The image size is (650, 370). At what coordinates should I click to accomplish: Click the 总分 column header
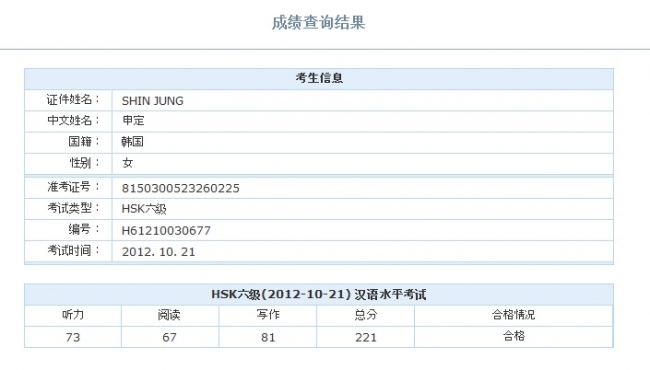(x=366, y=315)
